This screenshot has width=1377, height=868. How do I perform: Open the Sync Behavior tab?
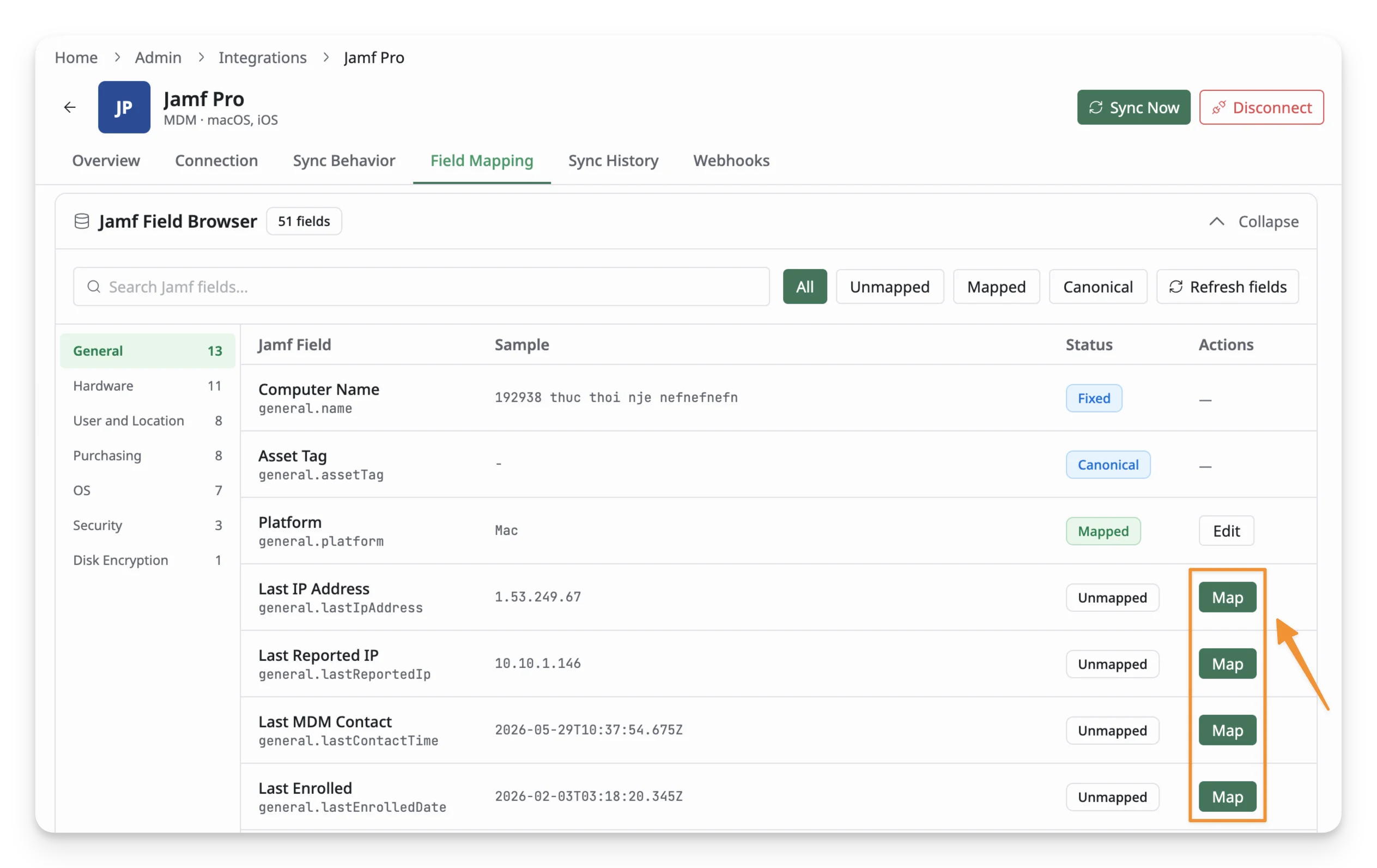click(344, 160)
